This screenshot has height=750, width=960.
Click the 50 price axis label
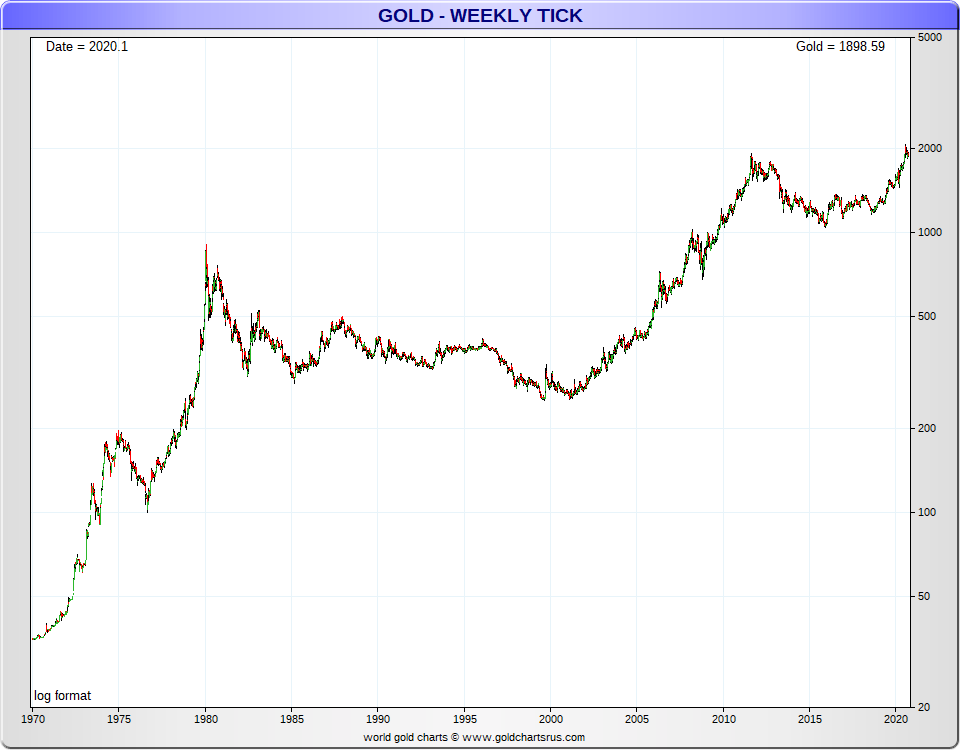[924, 596]
